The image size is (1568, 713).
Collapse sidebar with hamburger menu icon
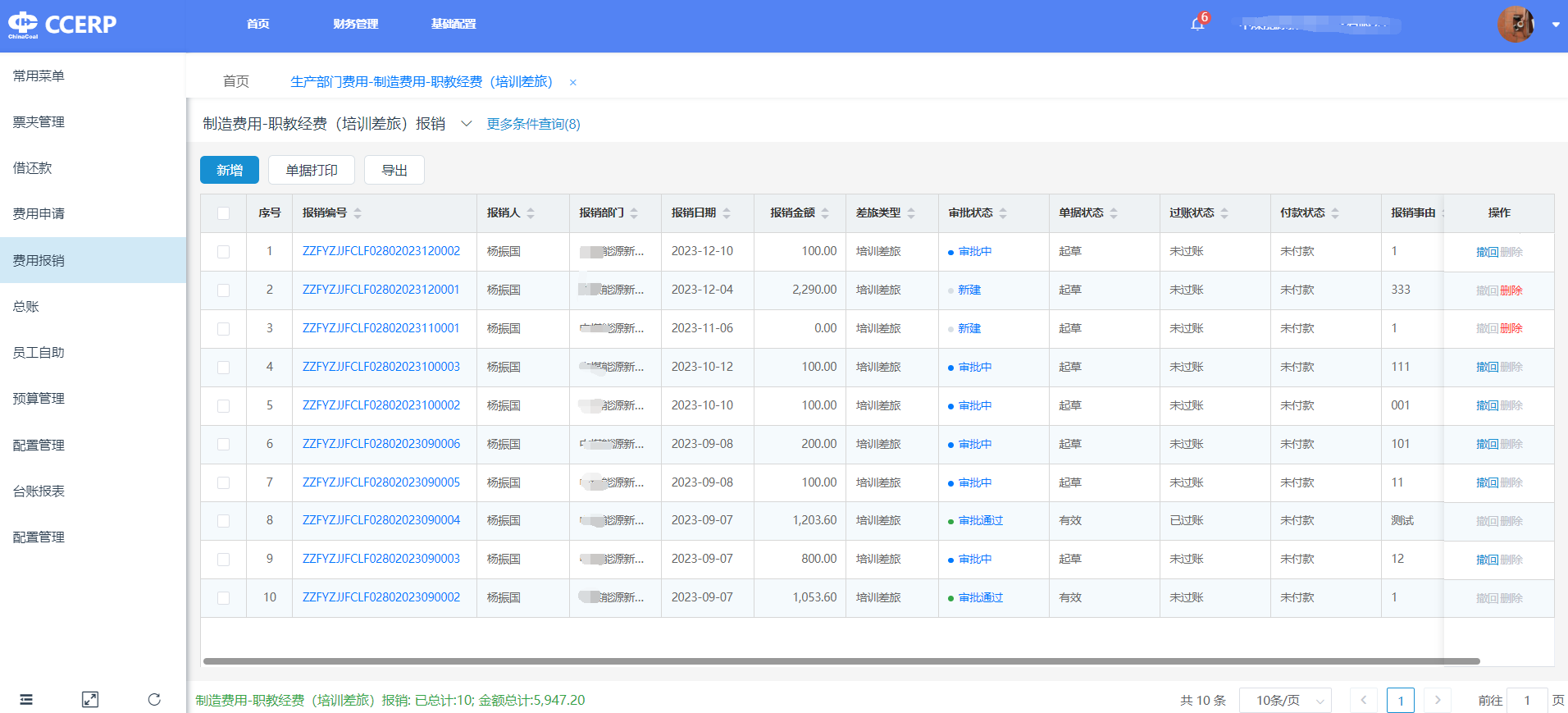26,699
